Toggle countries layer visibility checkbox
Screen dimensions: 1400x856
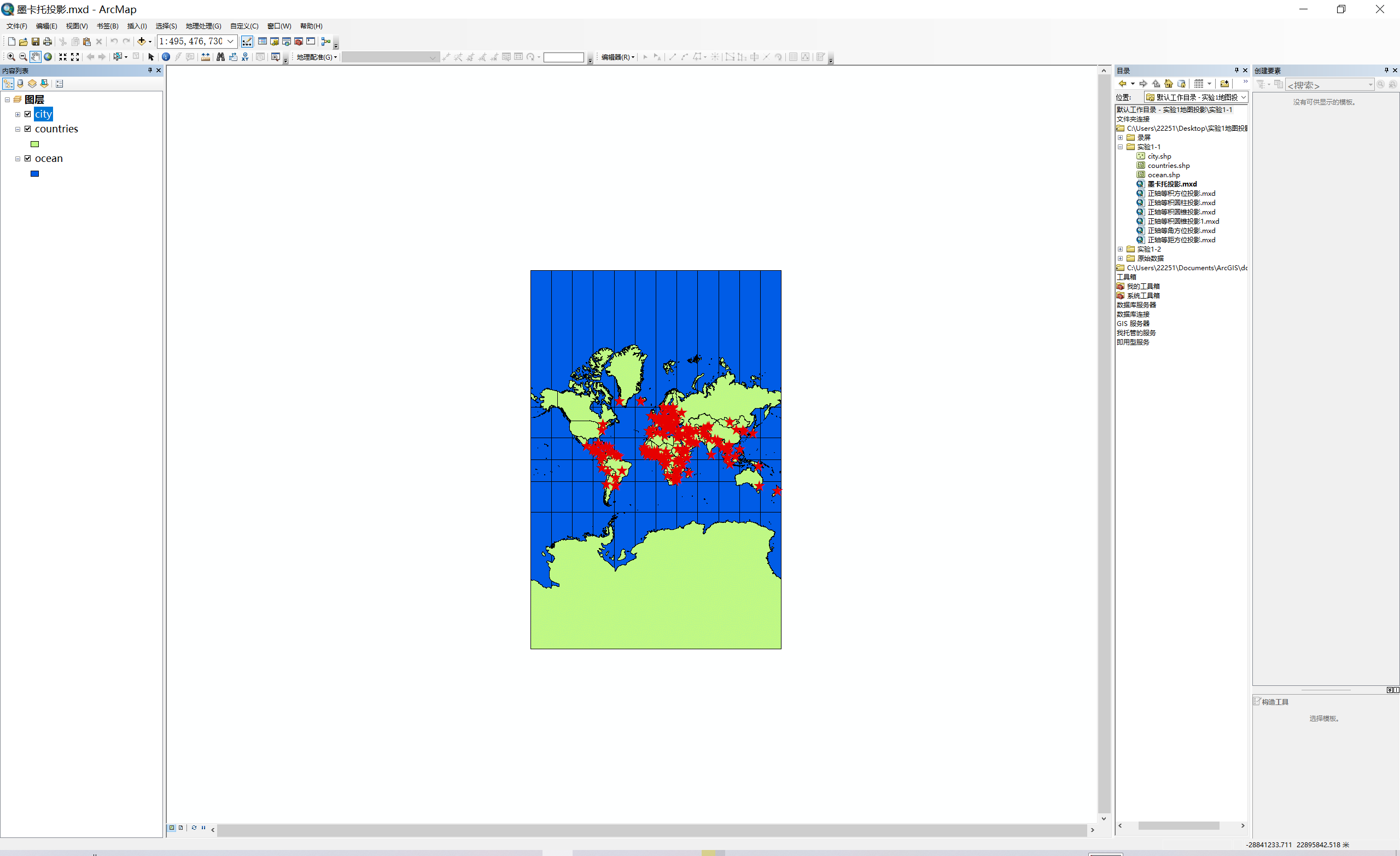tap(28, 129)
